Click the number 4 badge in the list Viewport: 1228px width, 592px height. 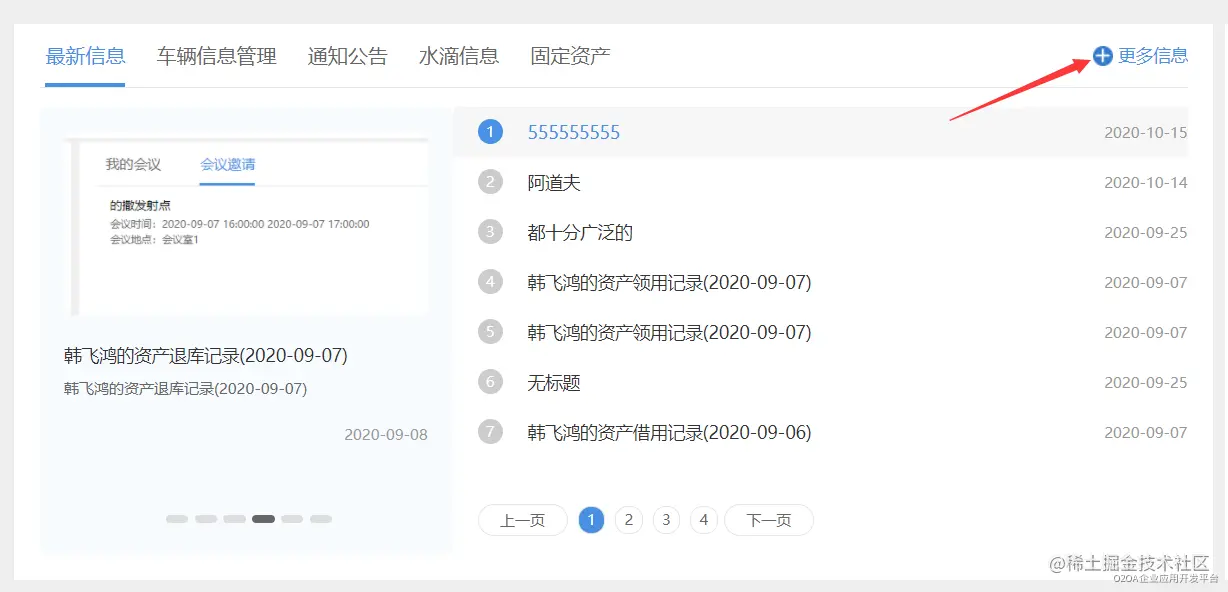(x=490, y=282)
